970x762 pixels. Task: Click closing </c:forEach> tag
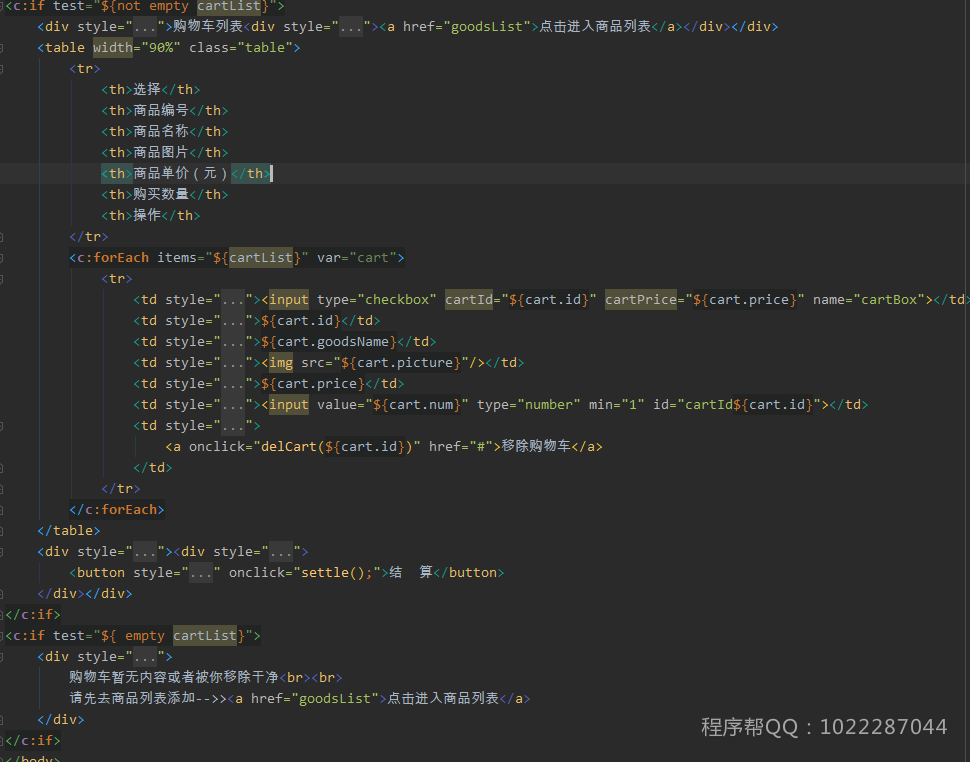(x=117, y=510)
